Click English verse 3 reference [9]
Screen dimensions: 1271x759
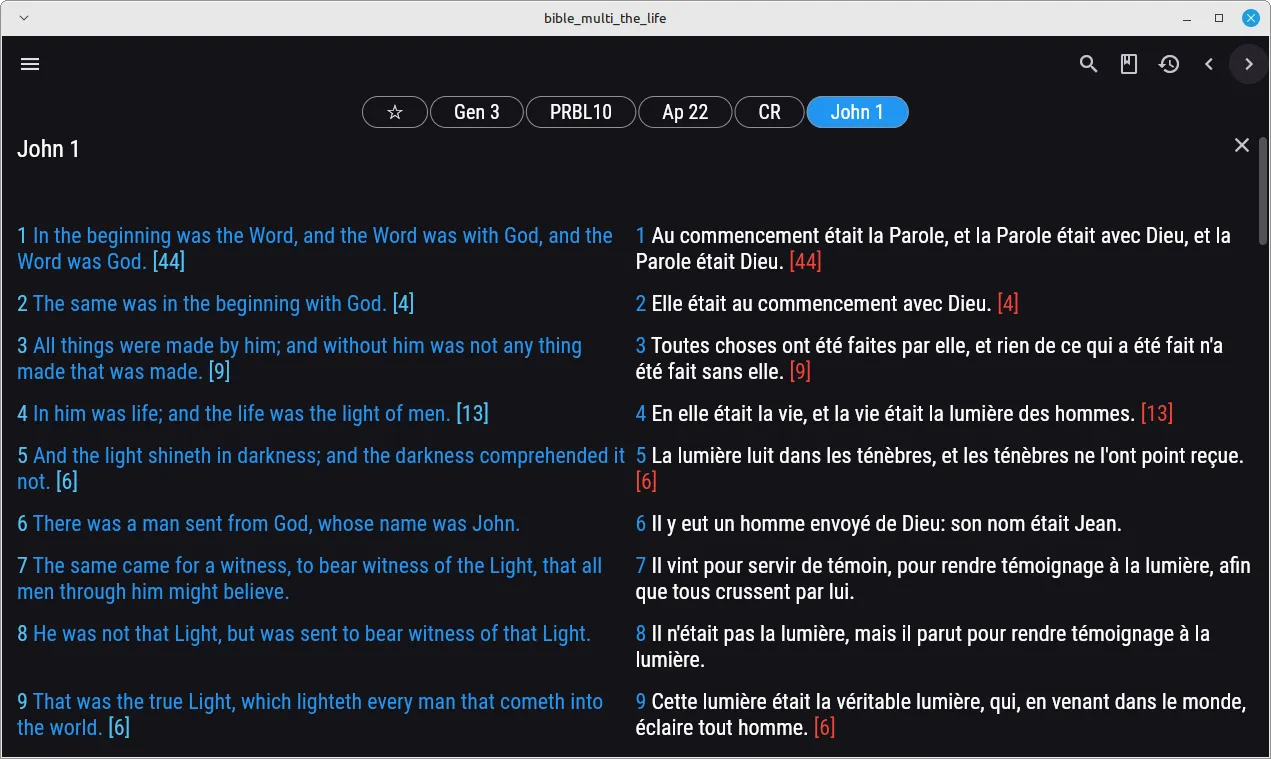219,372
